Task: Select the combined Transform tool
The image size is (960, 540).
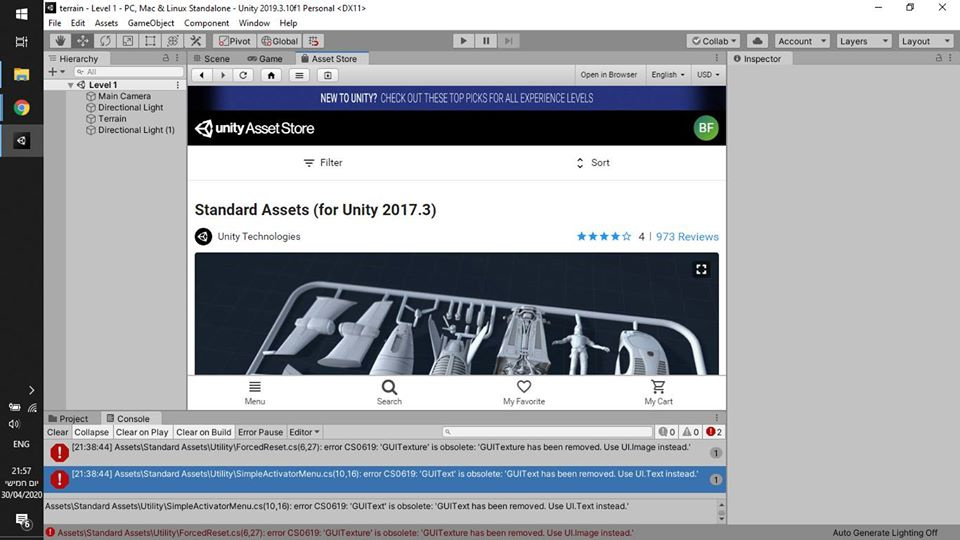Action: click(x=173, y=41)
